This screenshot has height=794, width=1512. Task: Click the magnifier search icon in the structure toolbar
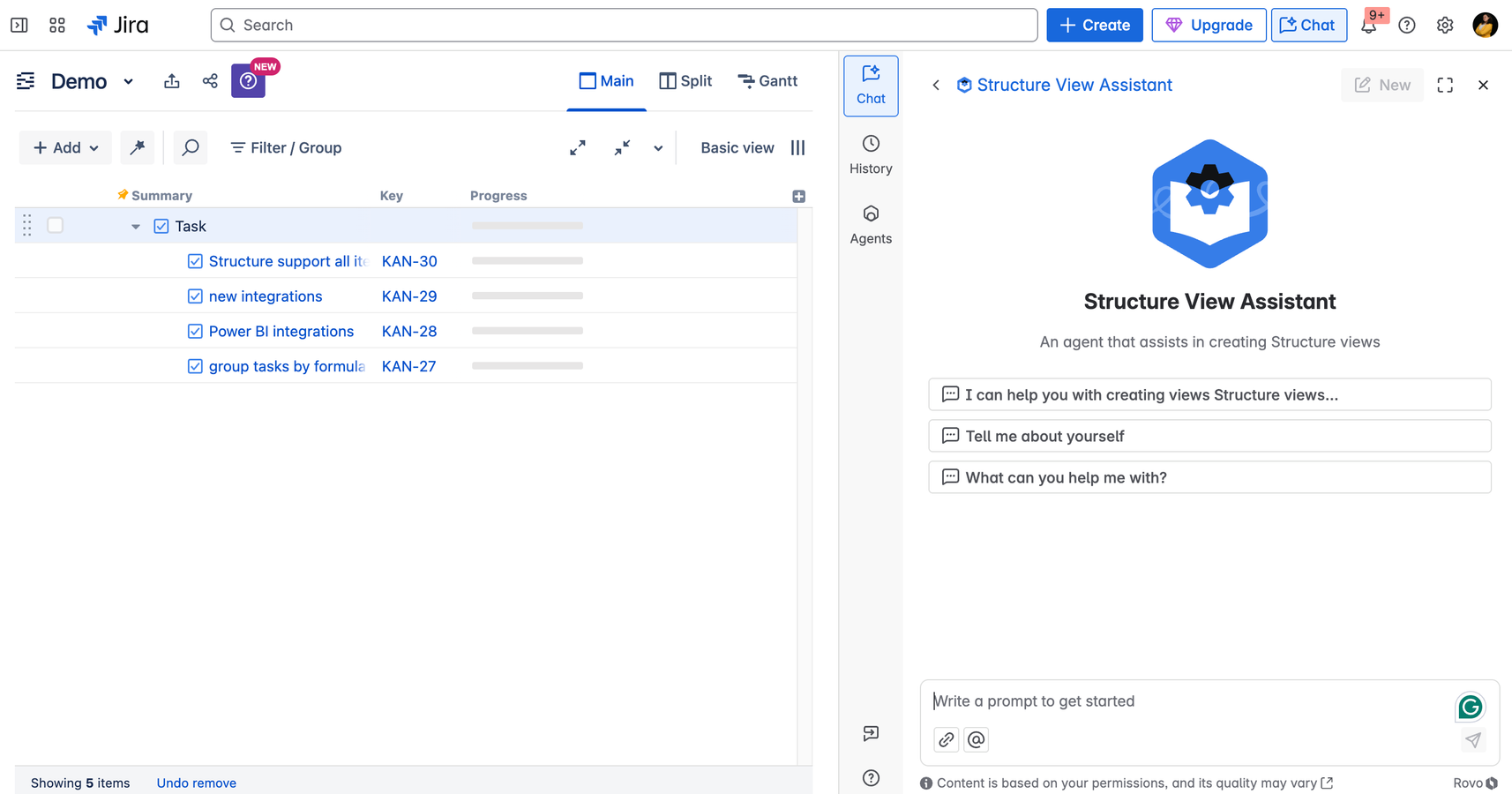191,147
